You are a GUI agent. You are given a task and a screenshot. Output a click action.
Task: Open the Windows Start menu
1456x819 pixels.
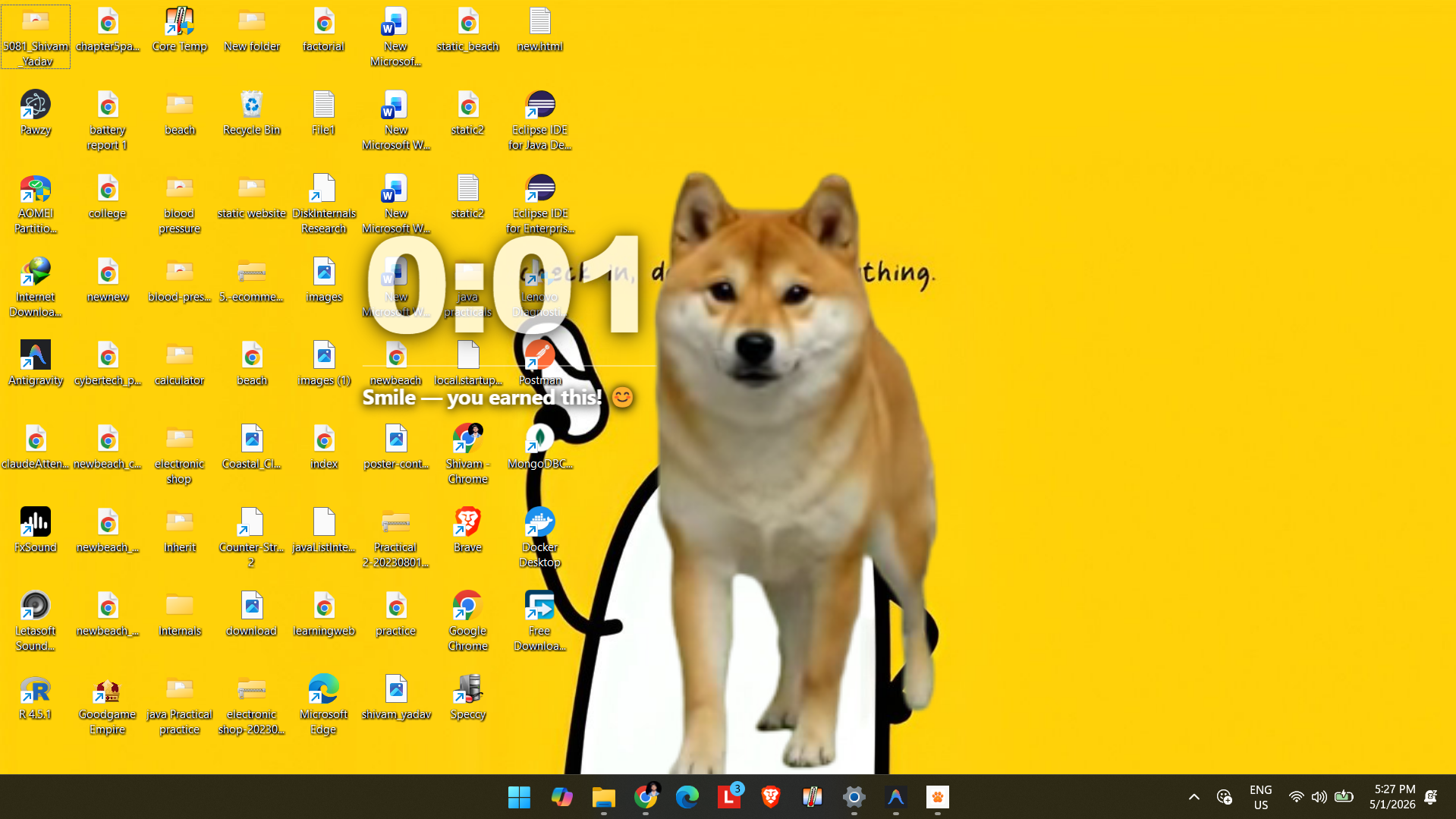(x=520, y=797)
